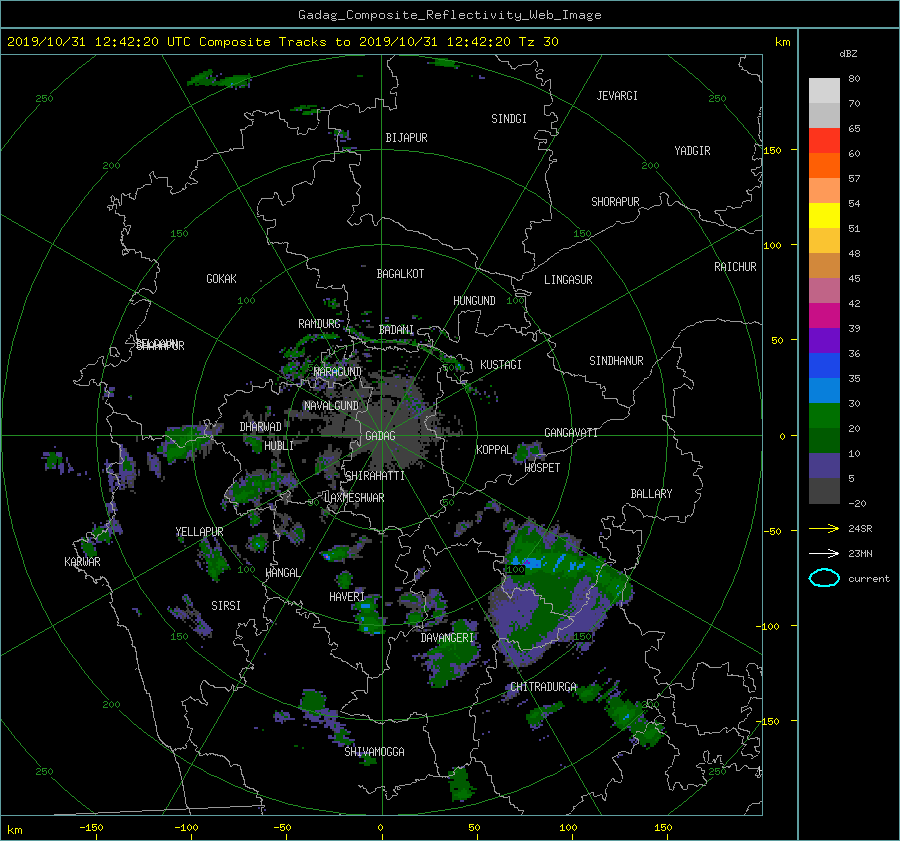Click the SHORAPUR city label
This screenshot has width=900, height=841.
click(x=615, y=202)
